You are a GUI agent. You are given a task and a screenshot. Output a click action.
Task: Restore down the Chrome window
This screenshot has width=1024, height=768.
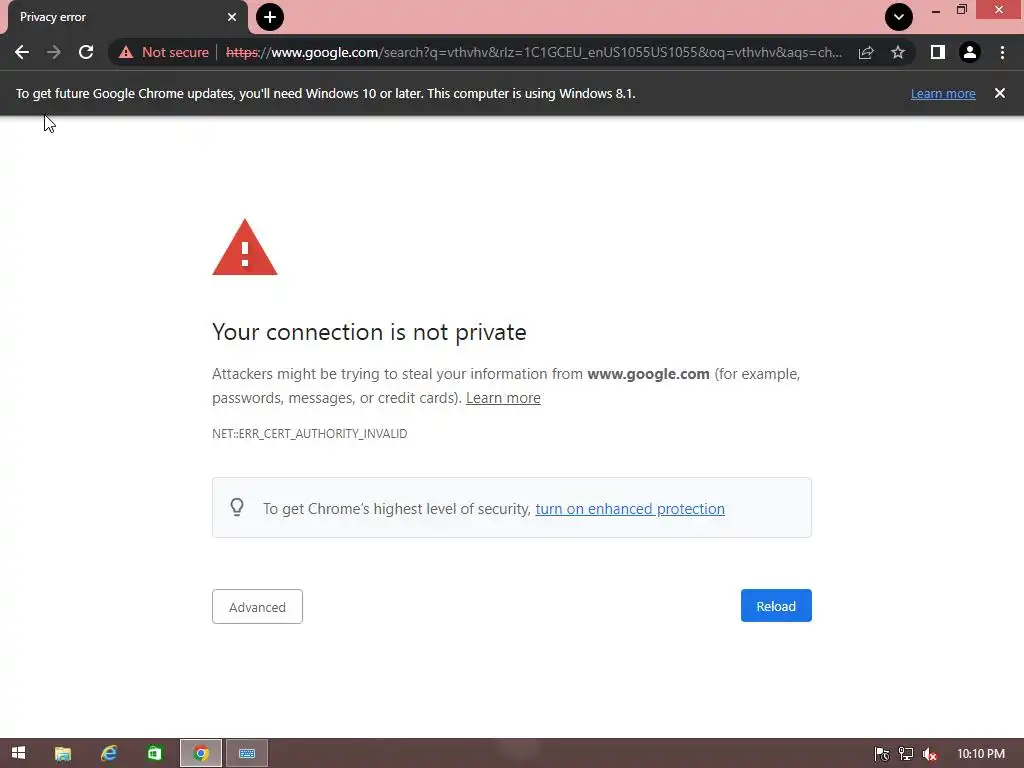pyautogui.click(x=961, y=10)
